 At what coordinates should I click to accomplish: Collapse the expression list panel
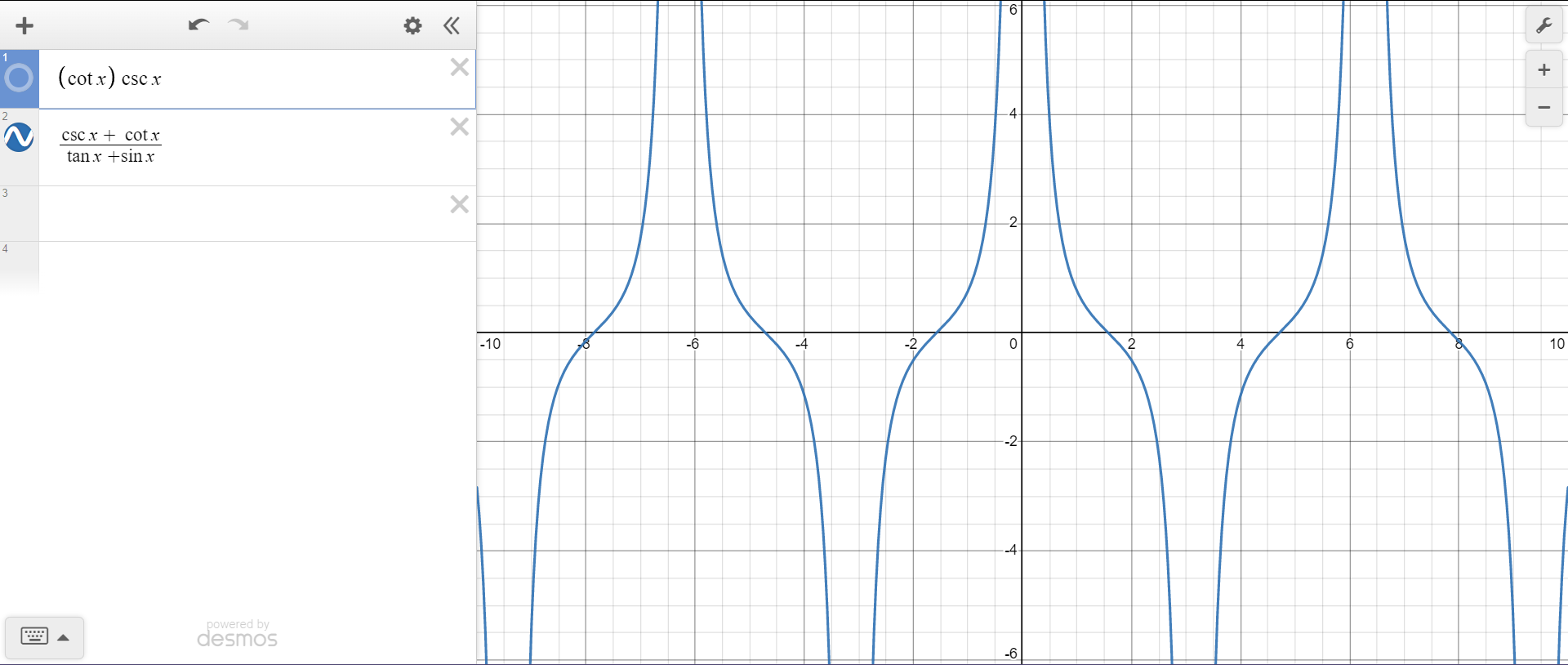452,26
